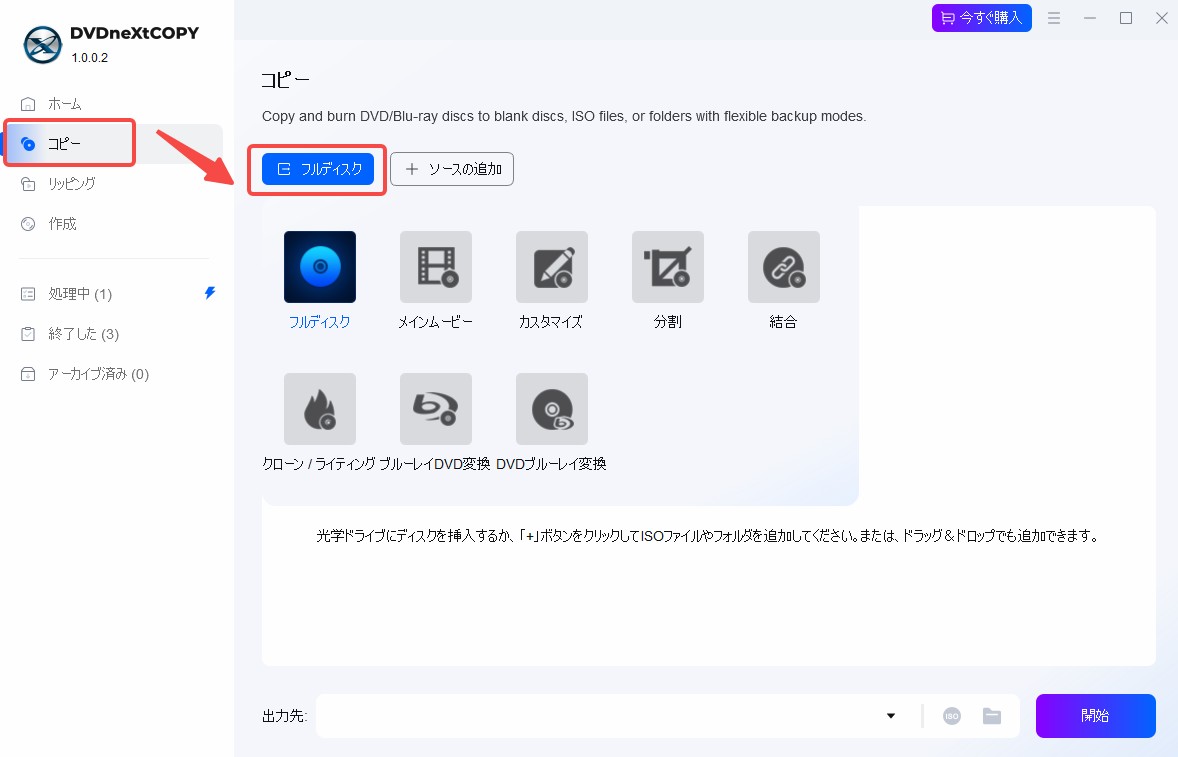Click the コピー page heading
The height and width of the screenshot is (757, 1178).
(285, 80)
